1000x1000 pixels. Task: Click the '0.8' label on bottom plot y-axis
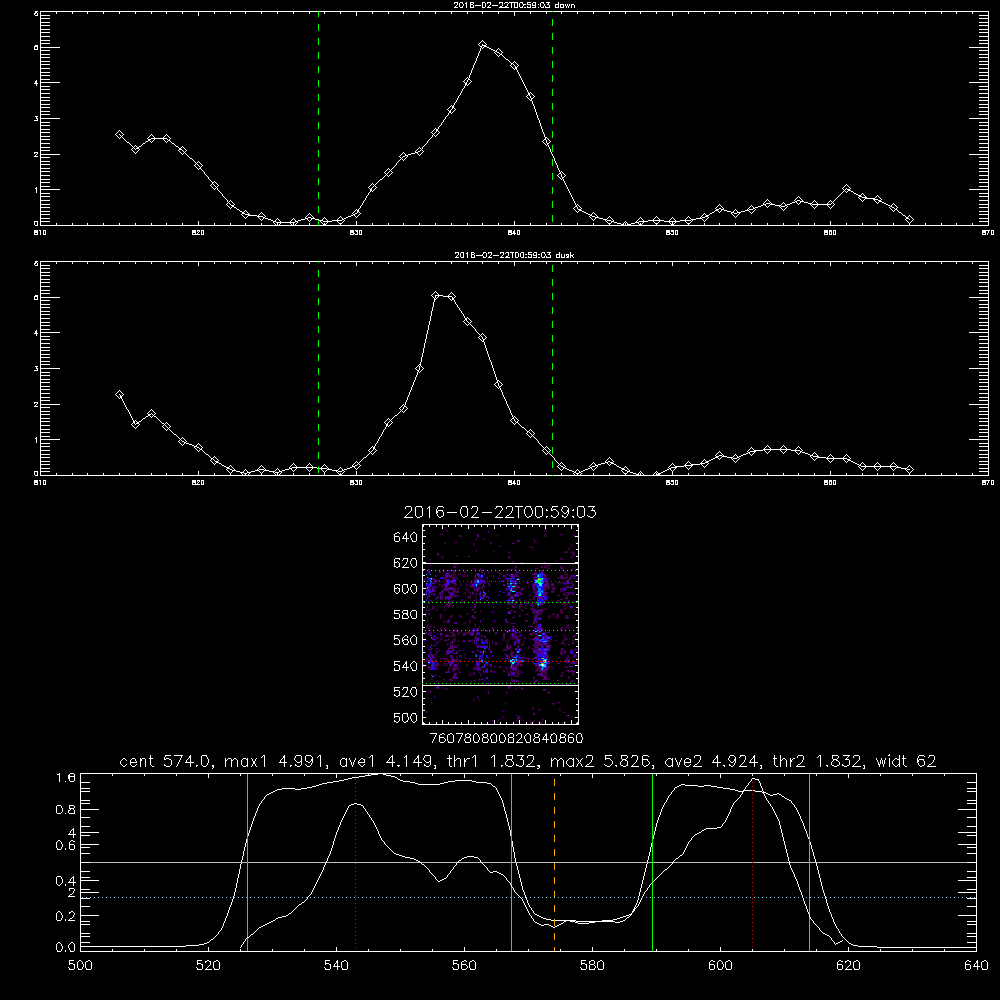pyautogui.click(x=66, y=809)
